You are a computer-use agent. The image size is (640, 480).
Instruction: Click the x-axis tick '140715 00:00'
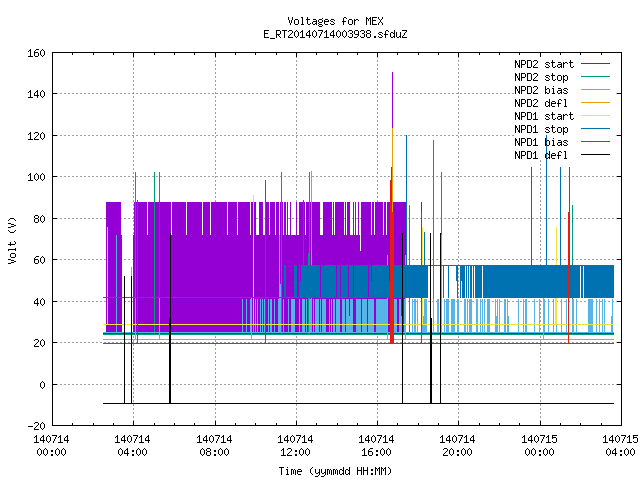coord(540,446)
